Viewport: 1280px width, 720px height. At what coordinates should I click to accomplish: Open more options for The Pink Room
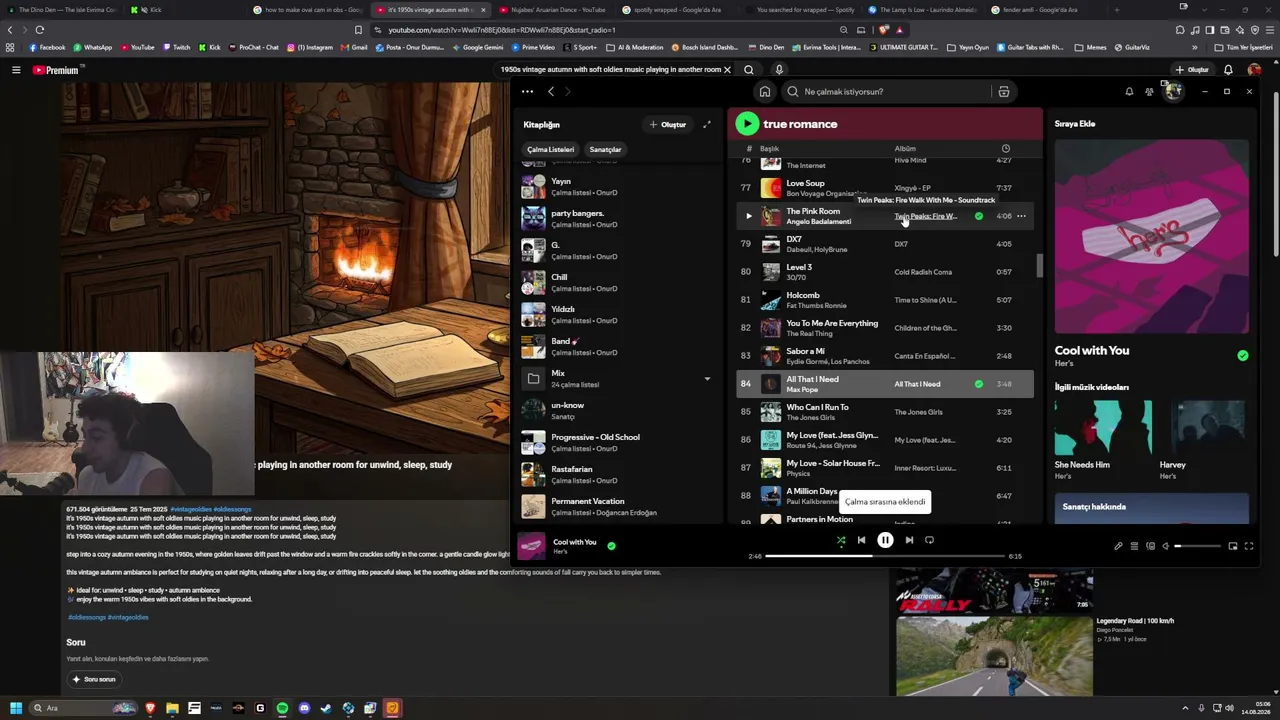tap(1021, 216)
